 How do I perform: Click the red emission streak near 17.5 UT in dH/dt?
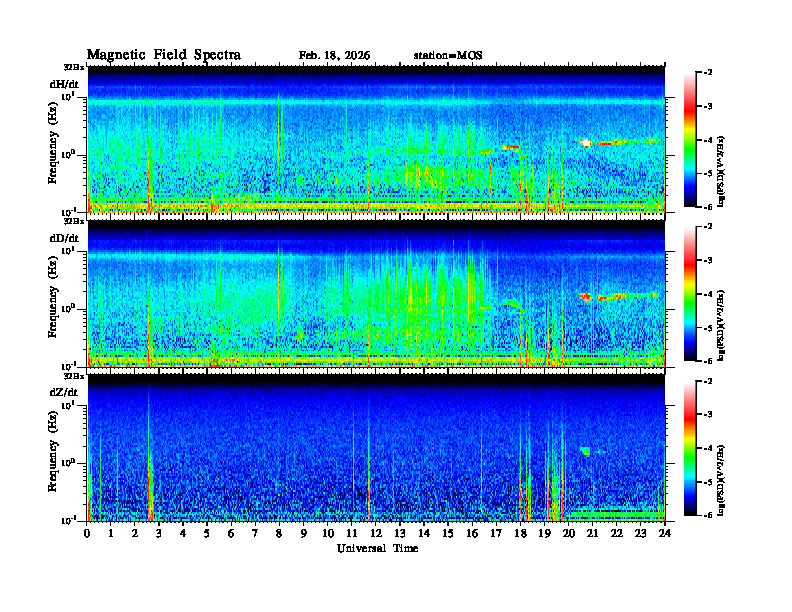(511, 147)
